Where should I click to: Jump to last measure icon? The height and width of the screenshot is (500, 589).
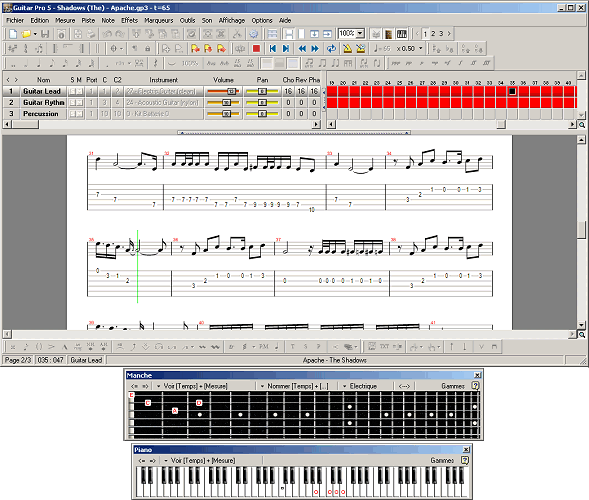click(x=286, y=48)
